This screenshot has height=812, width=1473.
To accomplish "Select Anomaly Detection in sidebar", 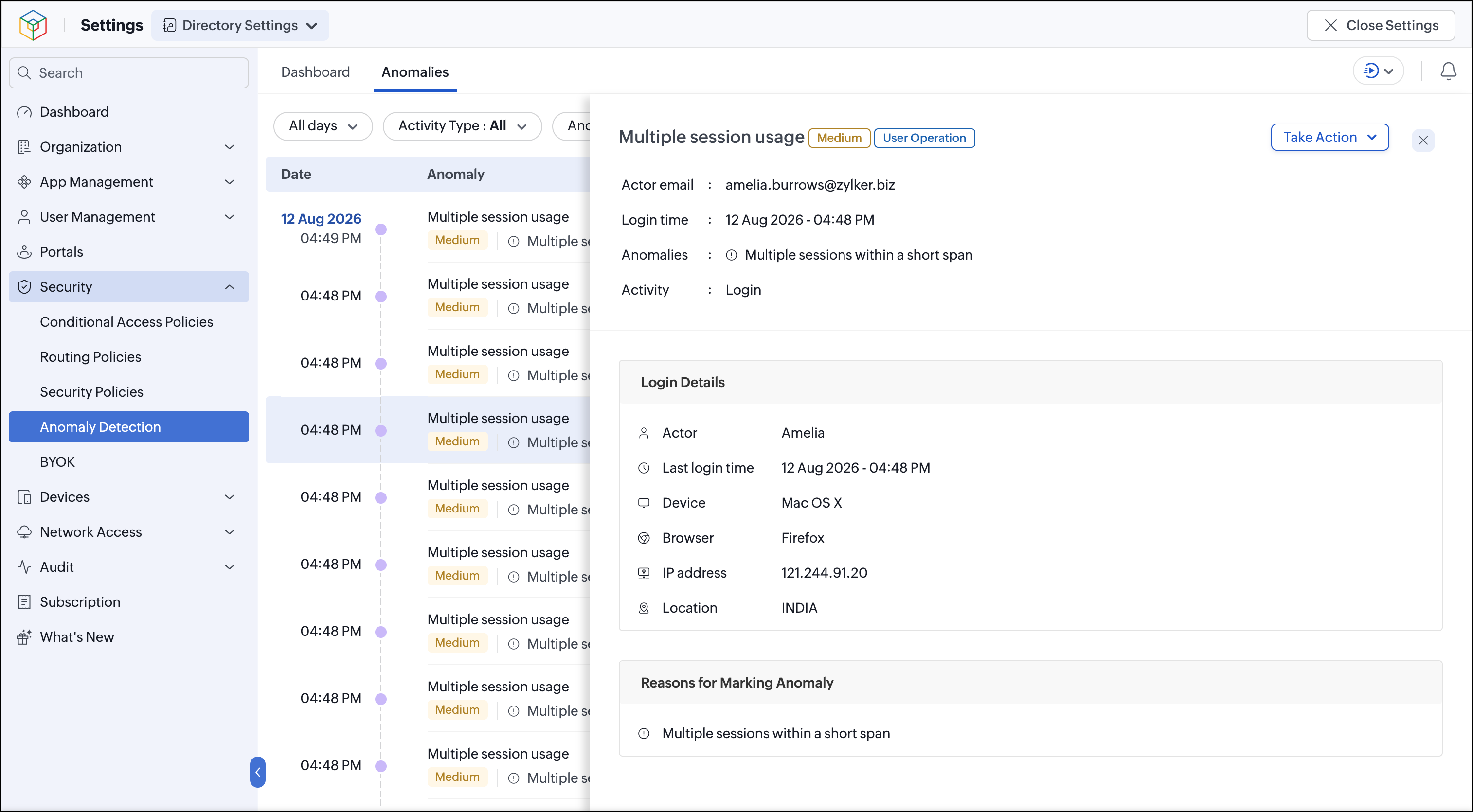I will [128, 427].
